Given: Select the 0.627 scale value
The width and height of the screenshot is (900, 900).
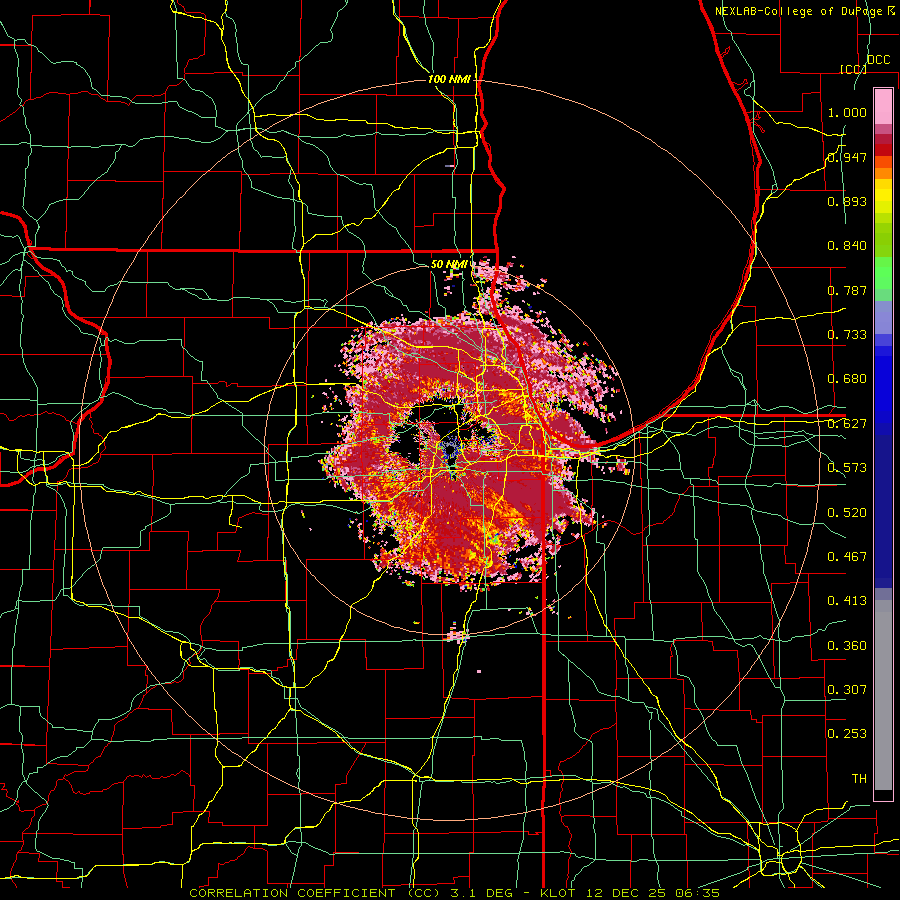Looking at the screenshot, I should 847,424.
